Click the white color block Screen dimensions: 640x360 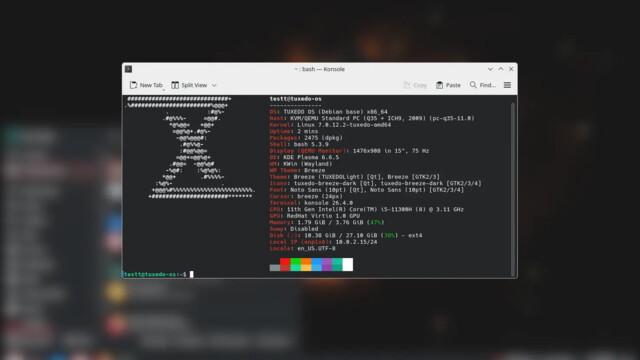[348, 264]
